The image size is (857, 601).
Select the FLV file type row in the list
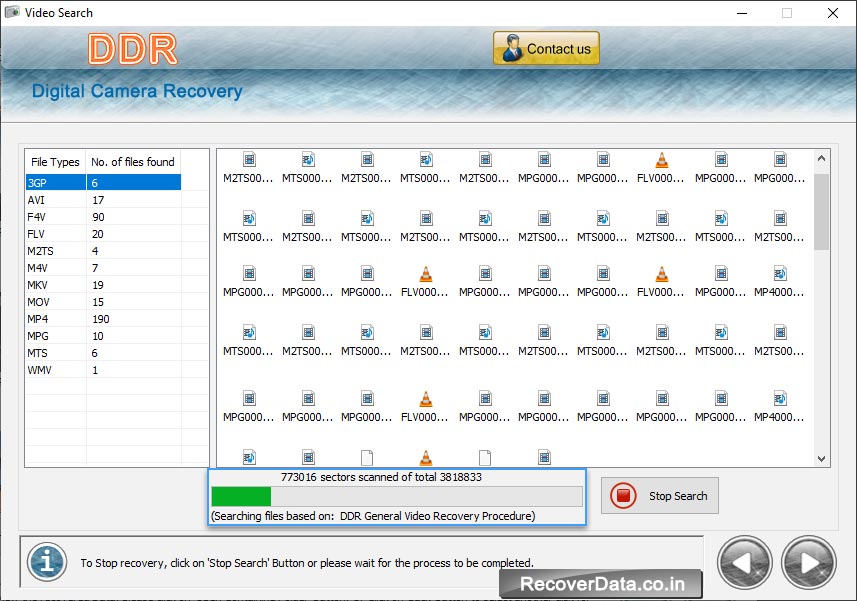[103, 234]
